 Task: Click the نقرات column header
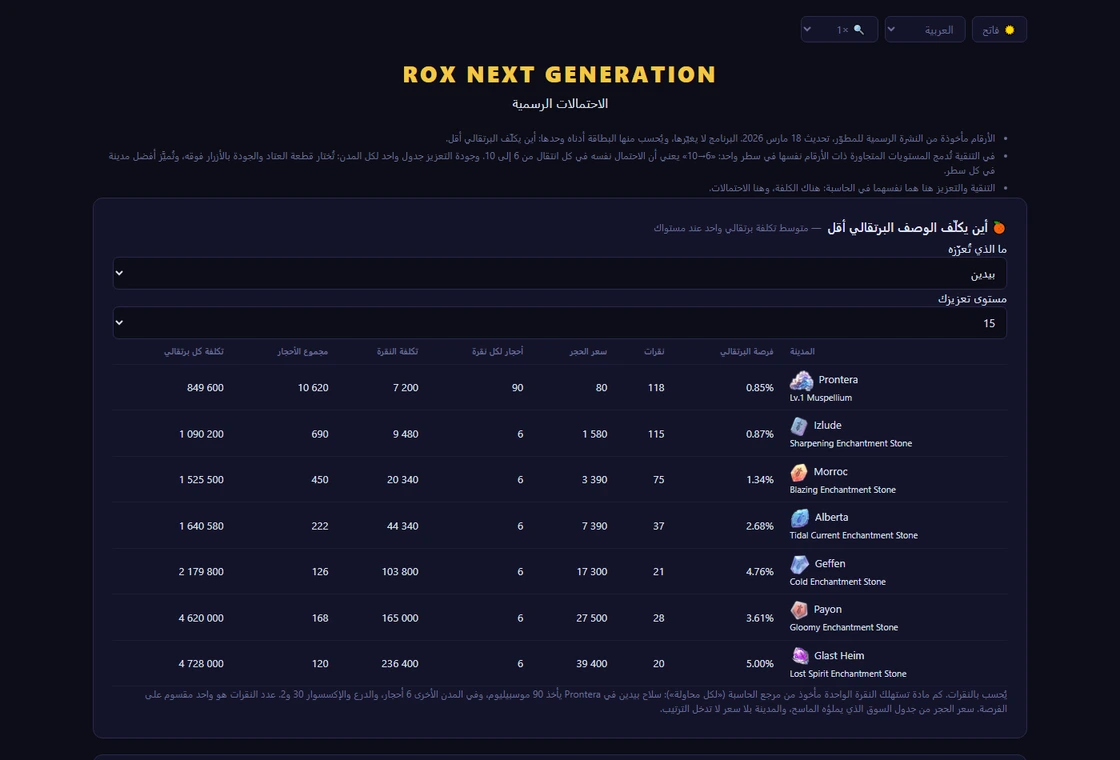tap(654, 351)
